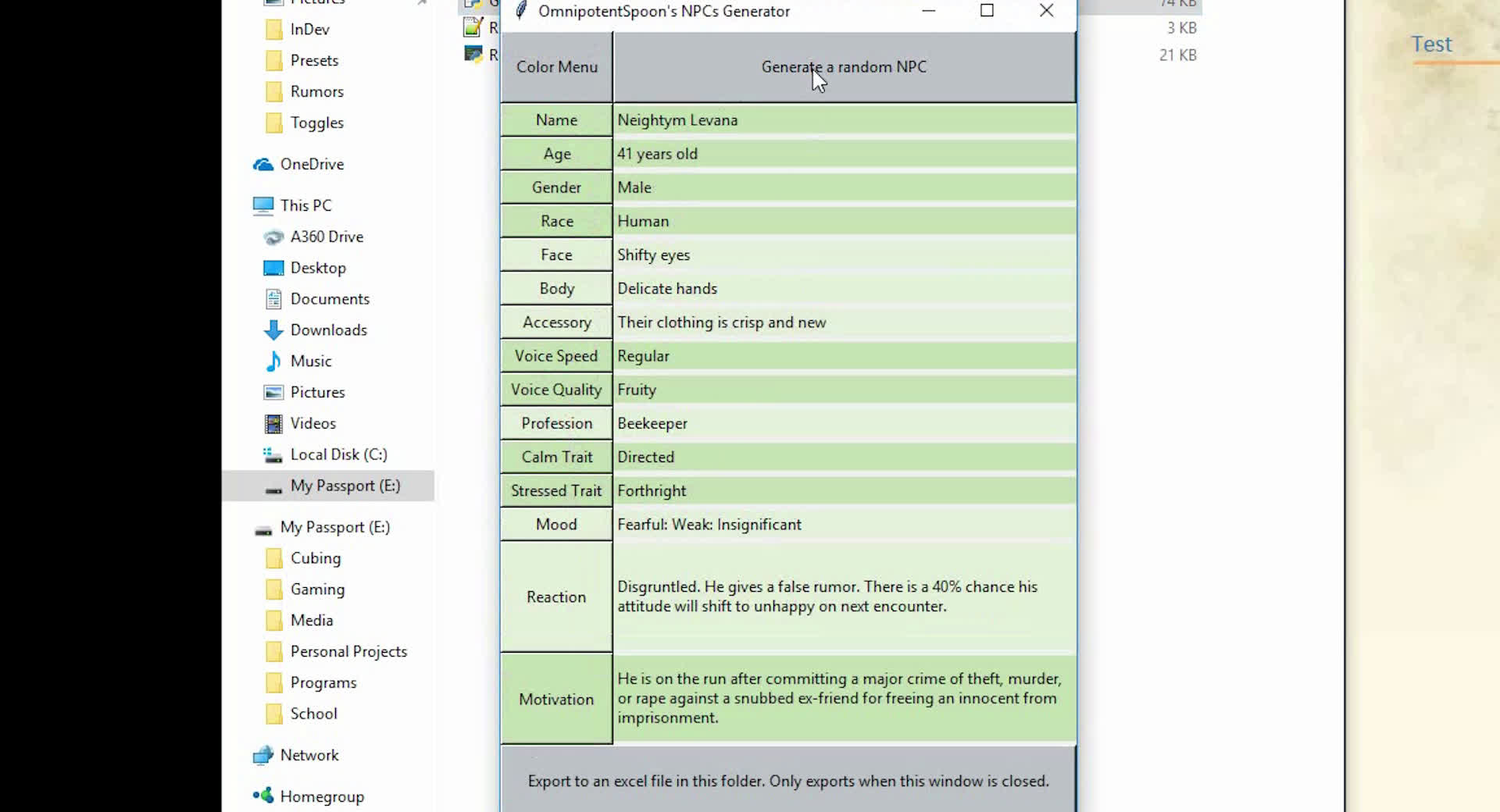Click the Test tab heading
The height and width of the screenshot is (812, 1500).
(x=1431, y=44)
